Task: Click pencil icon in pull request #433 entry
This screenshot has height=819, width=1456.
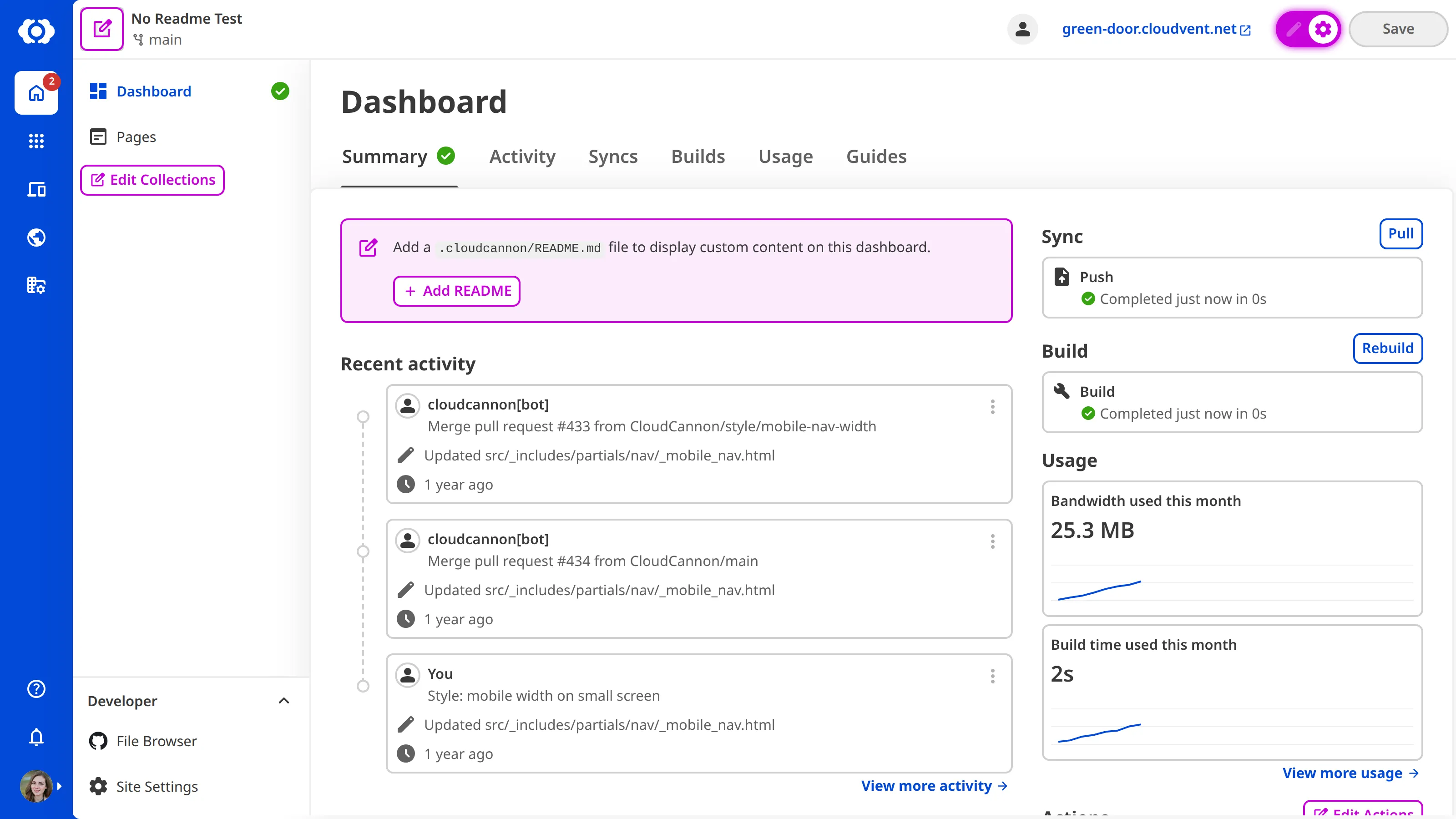Action: pos(406,455)
